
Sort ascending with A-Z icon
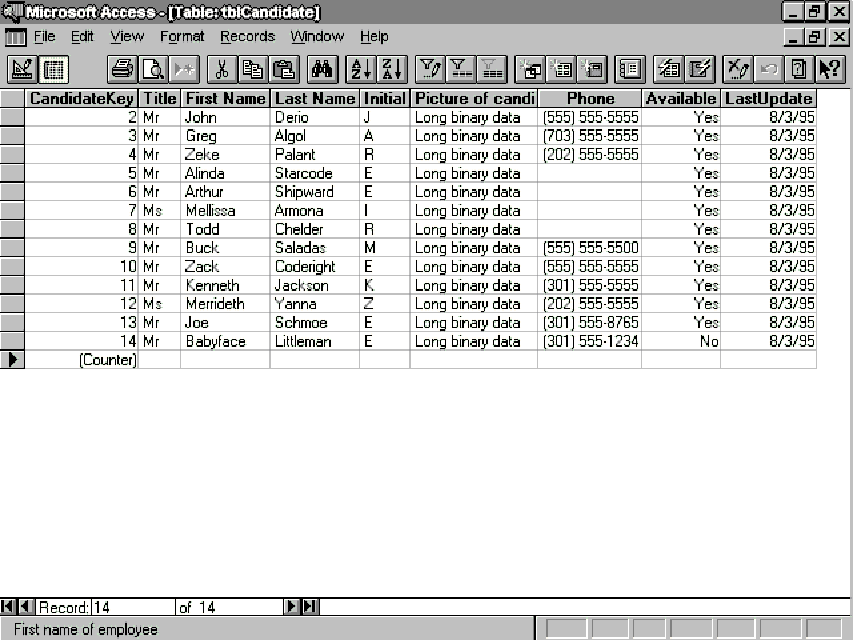[x=360, y=69]
